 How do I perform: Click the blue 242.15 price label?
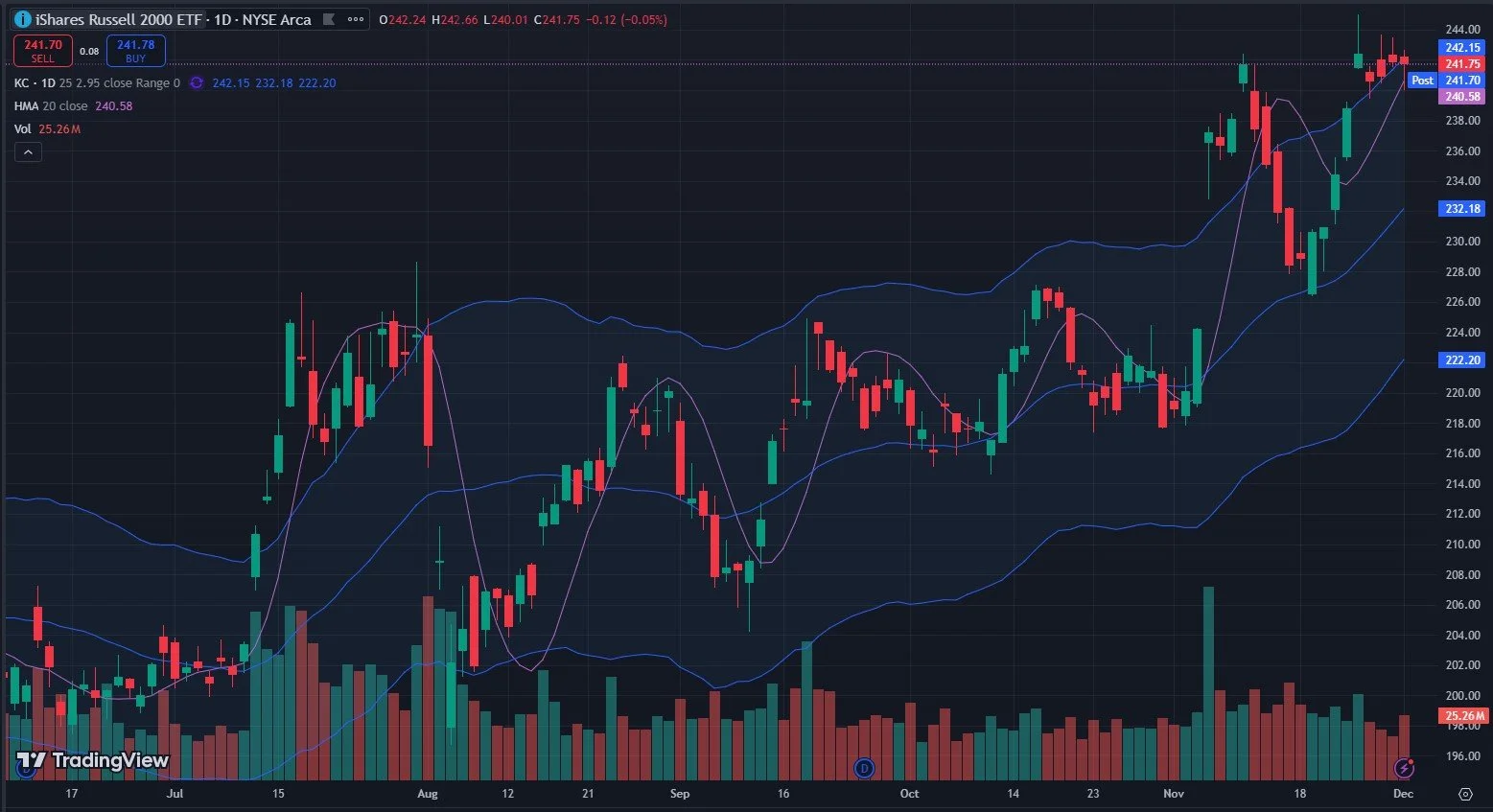(1462, 47)
